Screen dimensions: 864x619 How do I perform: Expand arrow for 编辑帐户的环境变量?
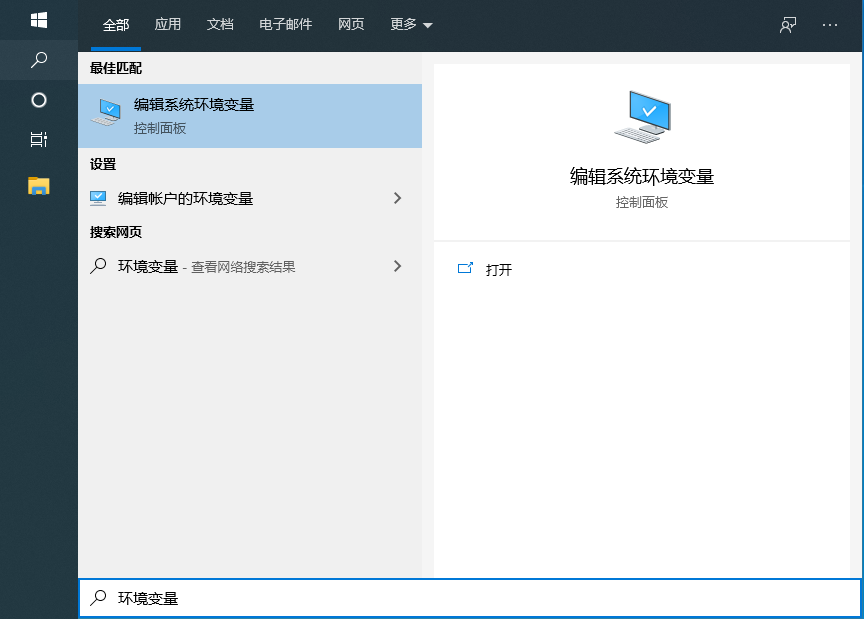tap(397, 198)
